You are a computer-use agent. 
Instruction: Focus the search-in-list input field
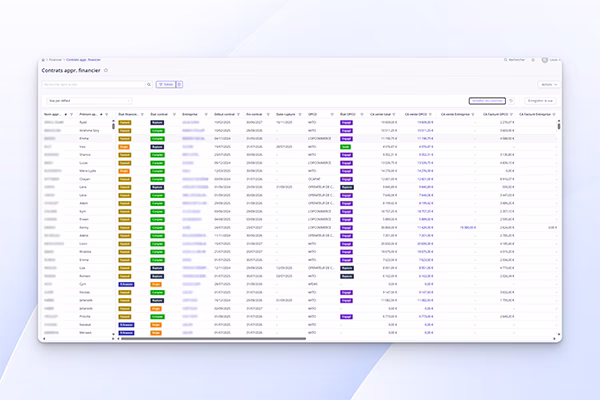pos(94,85)
